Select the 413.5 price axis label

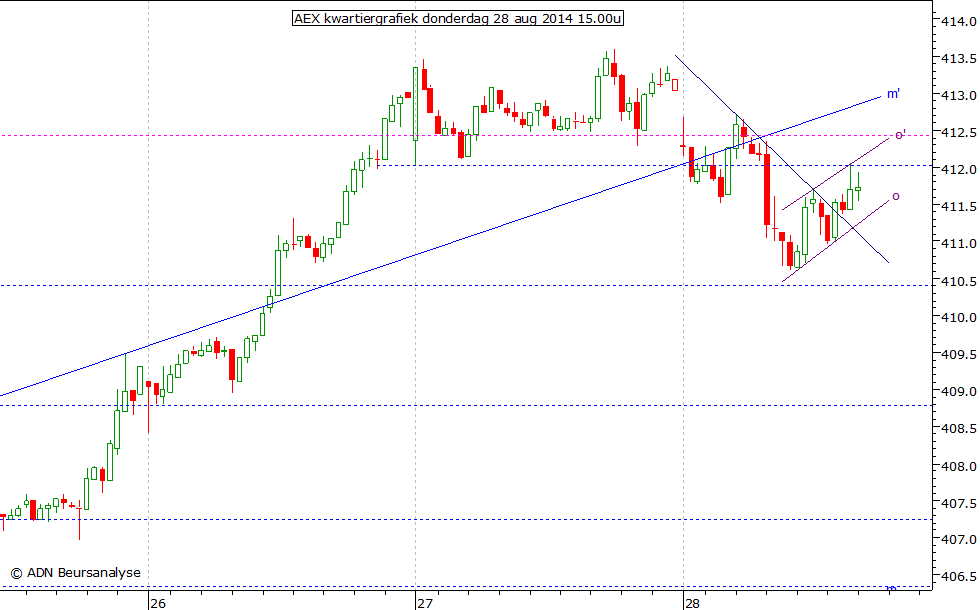959,59
